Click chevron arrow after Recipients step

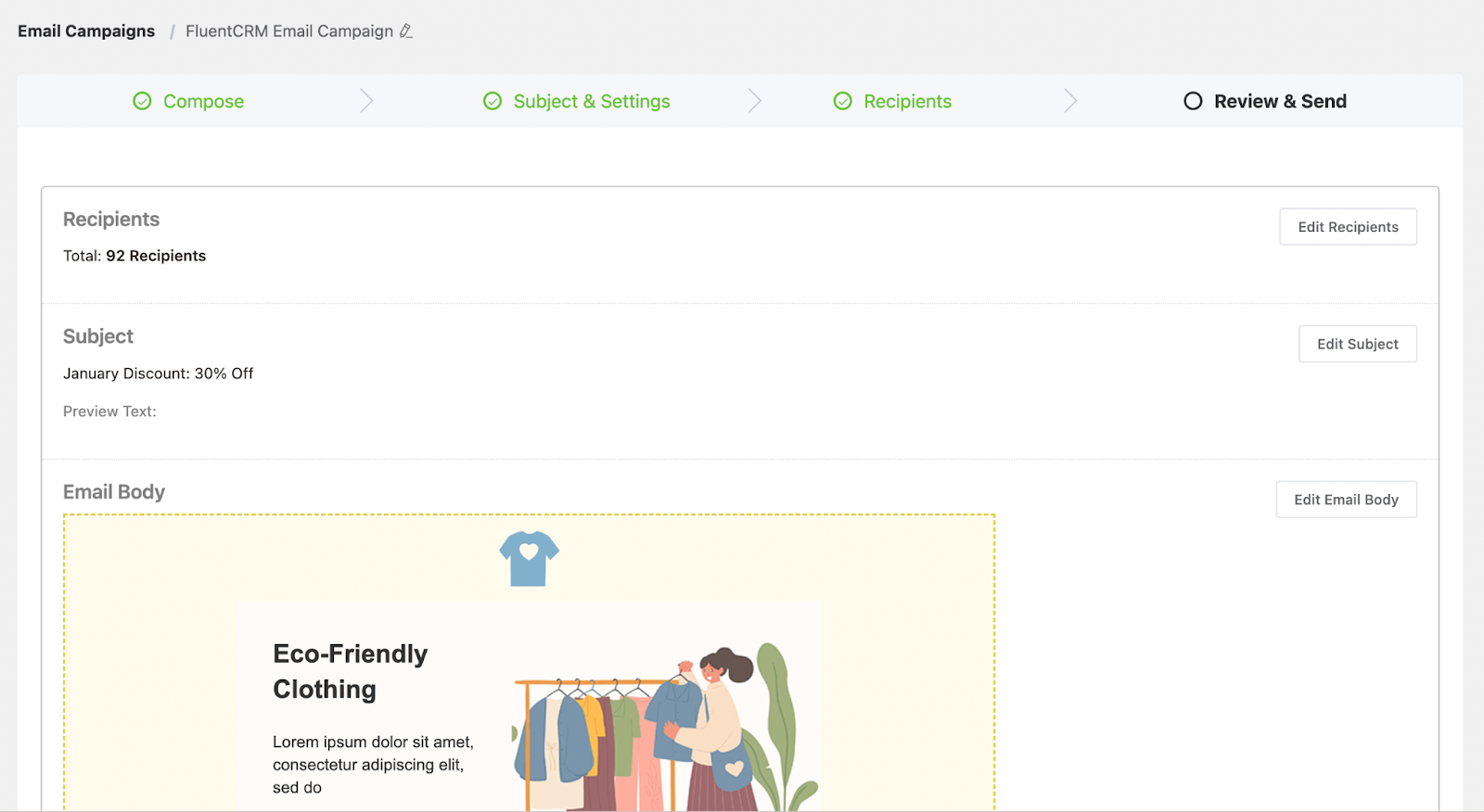[x=1070, y=101]
